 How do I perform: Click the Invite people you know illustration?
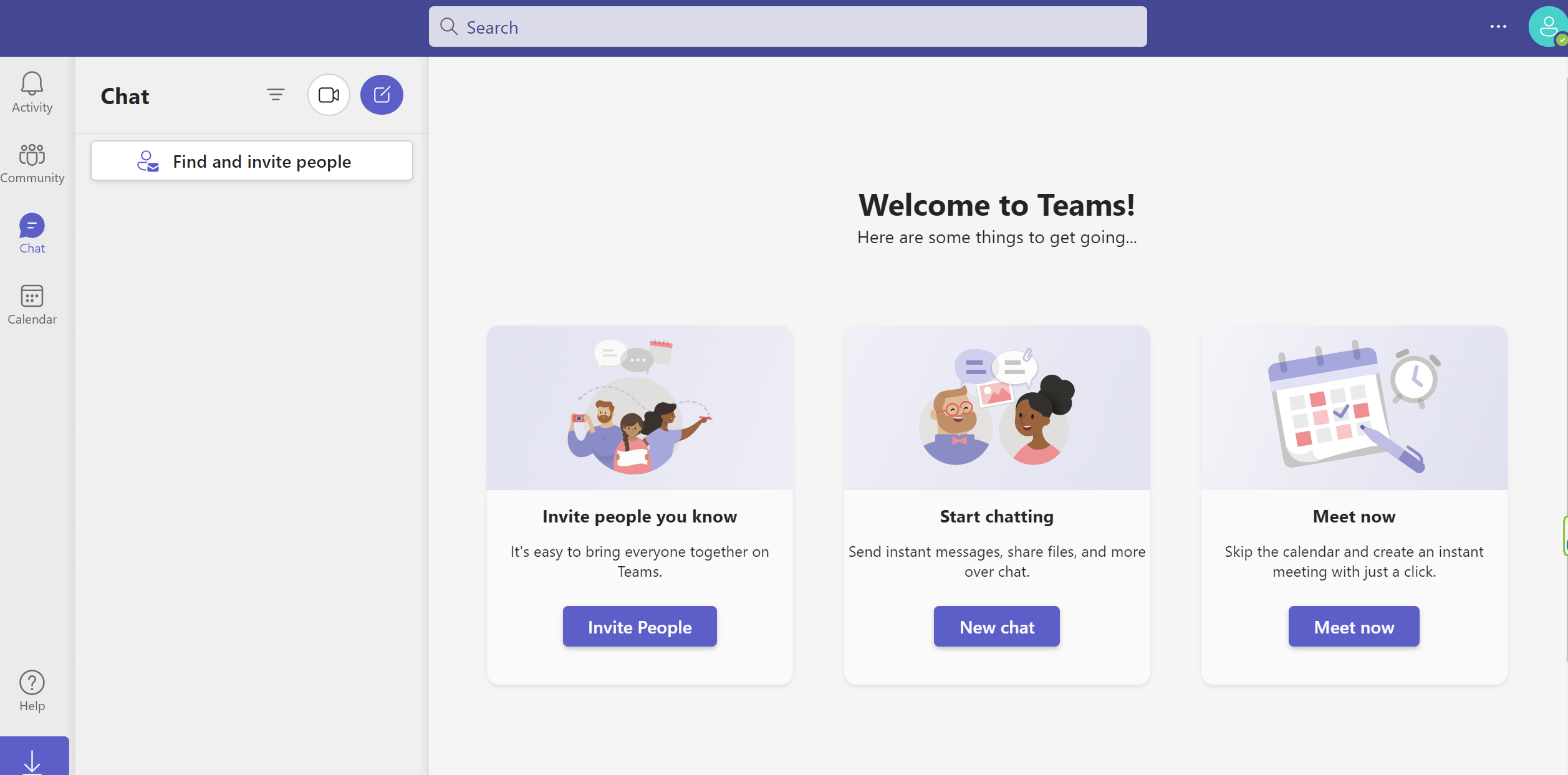pos(640,408)
